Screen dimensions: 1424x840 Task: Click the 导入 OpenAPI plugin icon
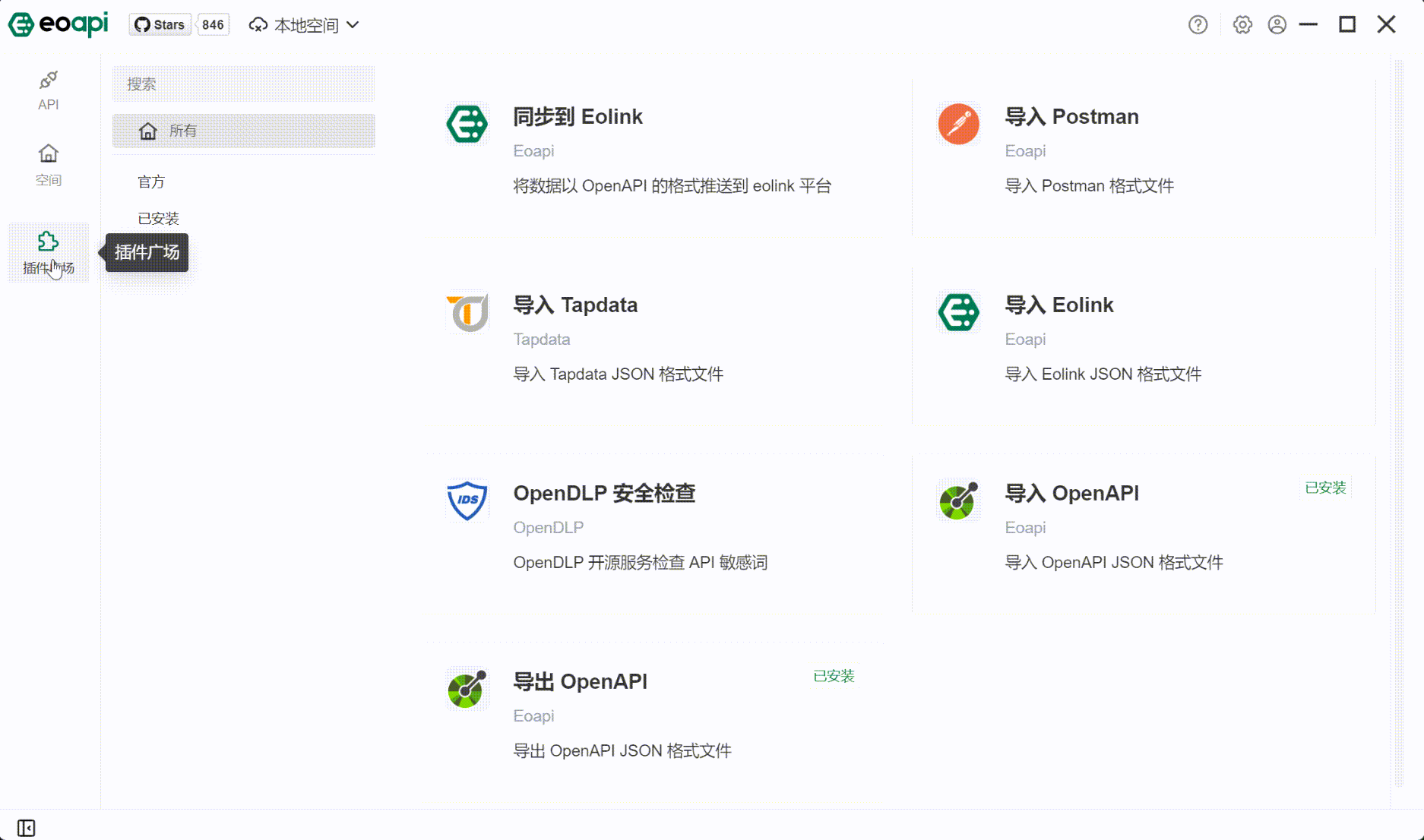(958, 501)
